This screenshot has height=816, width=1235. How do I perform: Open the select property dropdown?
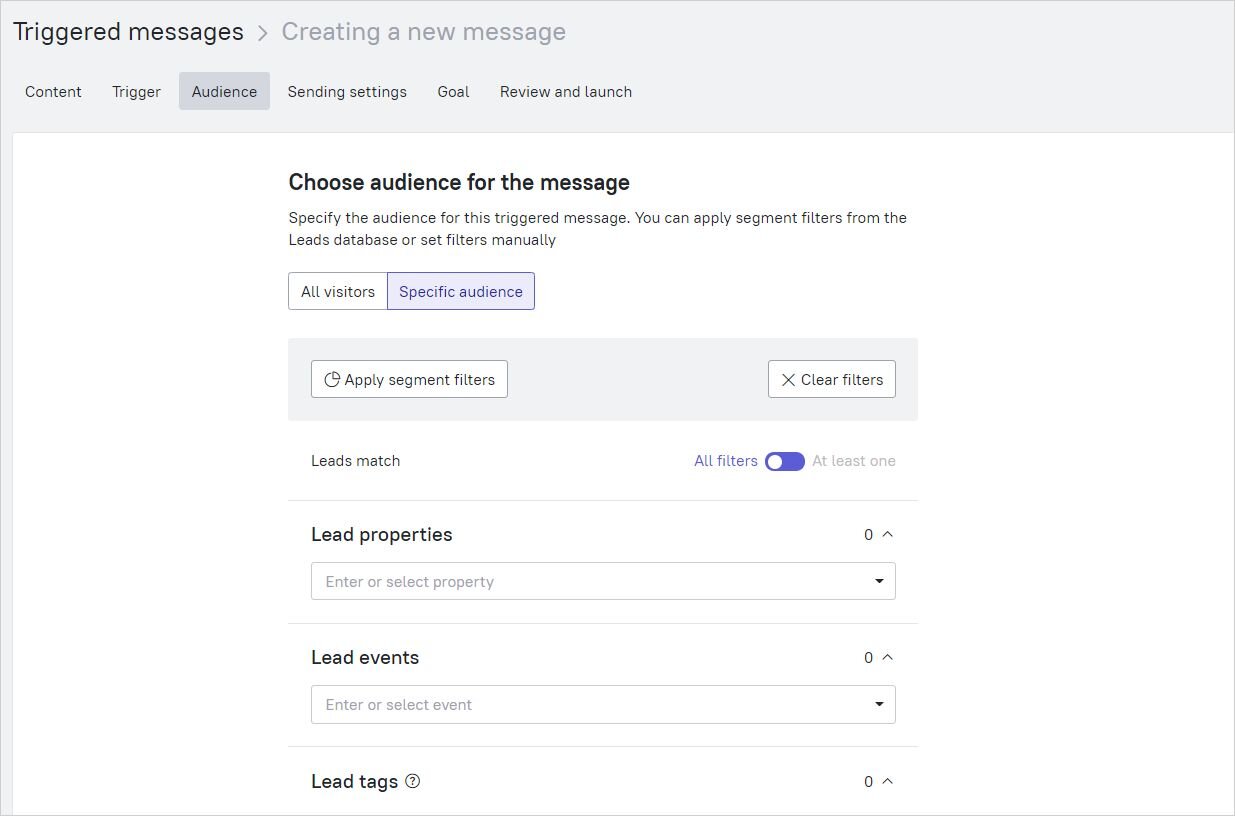click(x=879, y=581)
